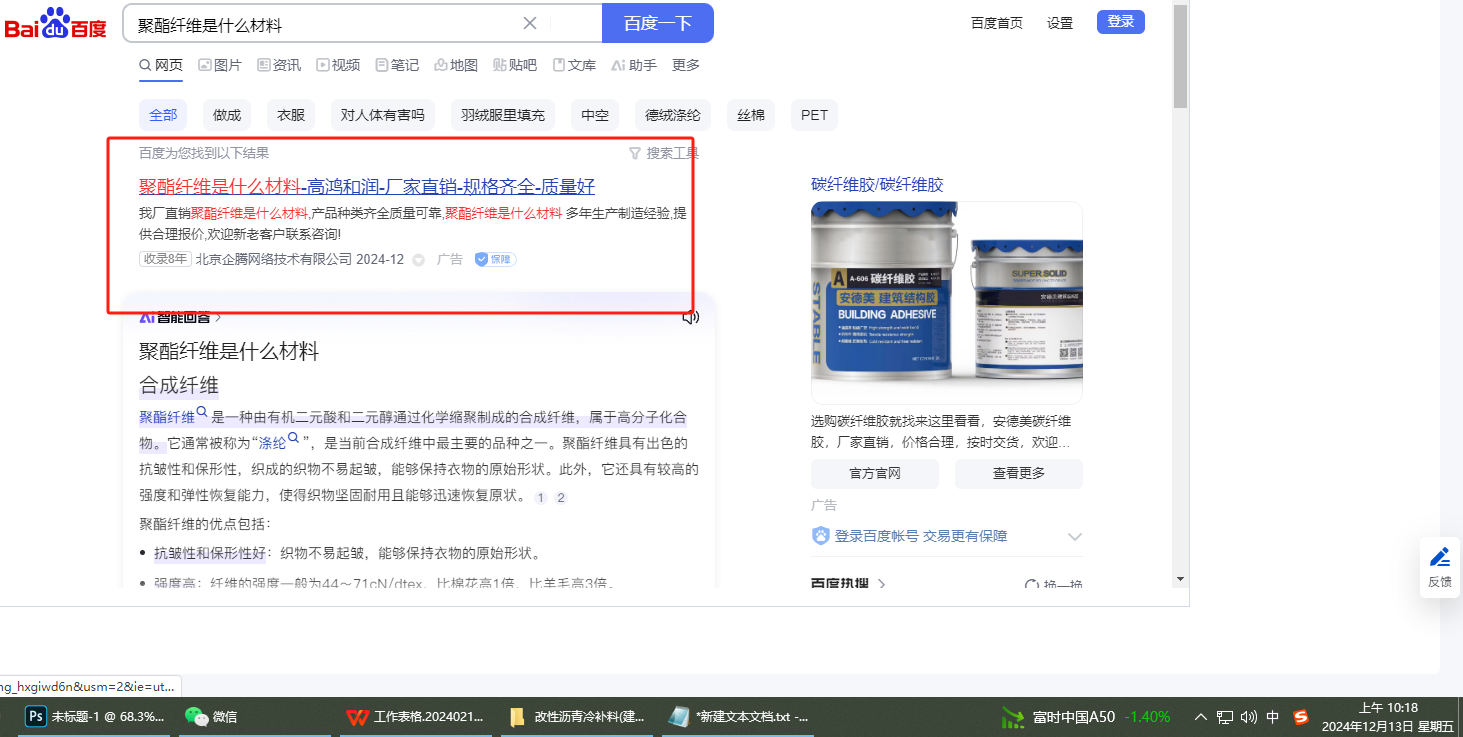Open the AI 助手 tab
Screen dimensions: 1463x737
(x=634, y=65)
